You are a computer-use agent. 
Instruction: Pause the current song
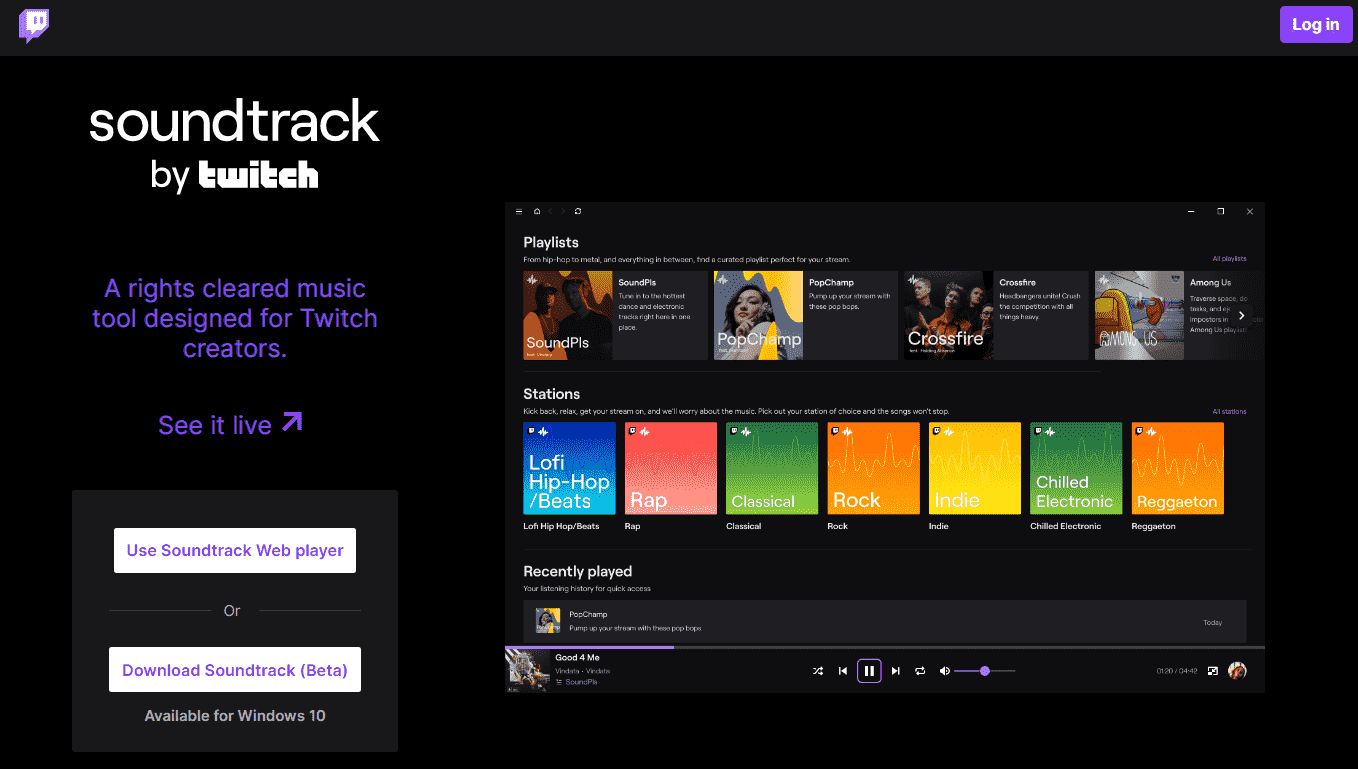[x=869, y=671]
